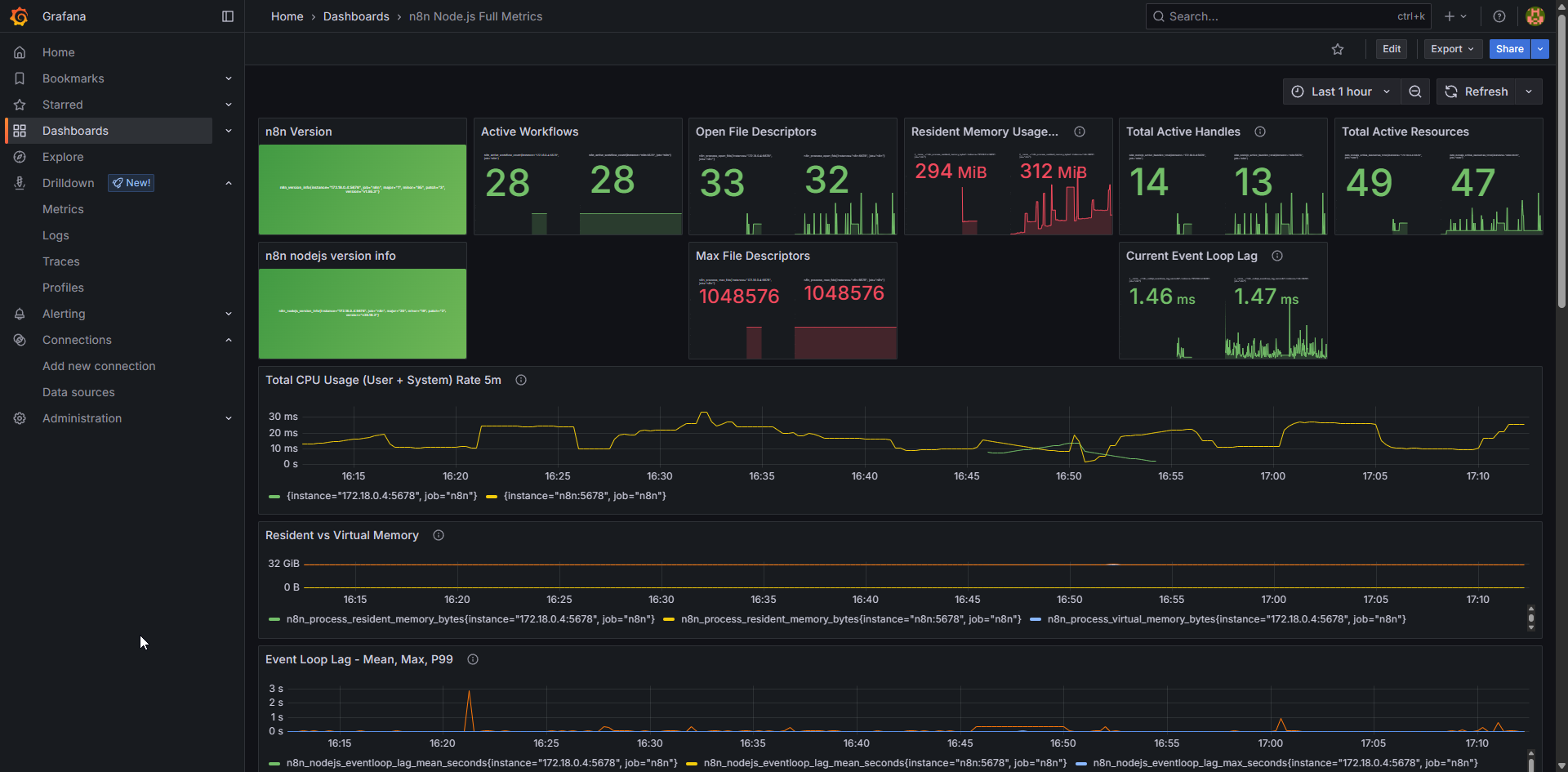Click the Explore compass icon
Image resolution: width=1568 pixels, height=772 pixels.
coord(20,157)
